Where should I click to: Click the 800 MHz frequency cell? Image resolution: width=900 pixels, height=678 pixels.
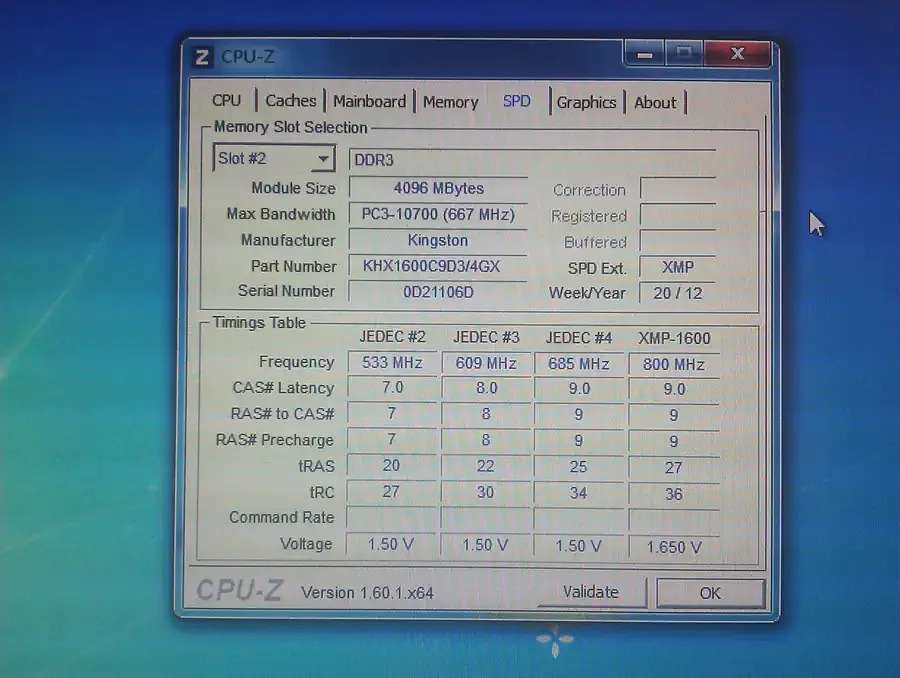coord(674,365)
